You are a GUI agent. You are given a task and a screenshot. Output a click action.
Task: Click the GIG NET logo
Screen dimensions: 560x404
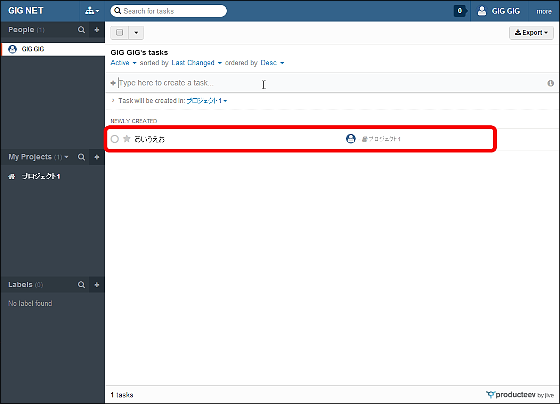26,11
